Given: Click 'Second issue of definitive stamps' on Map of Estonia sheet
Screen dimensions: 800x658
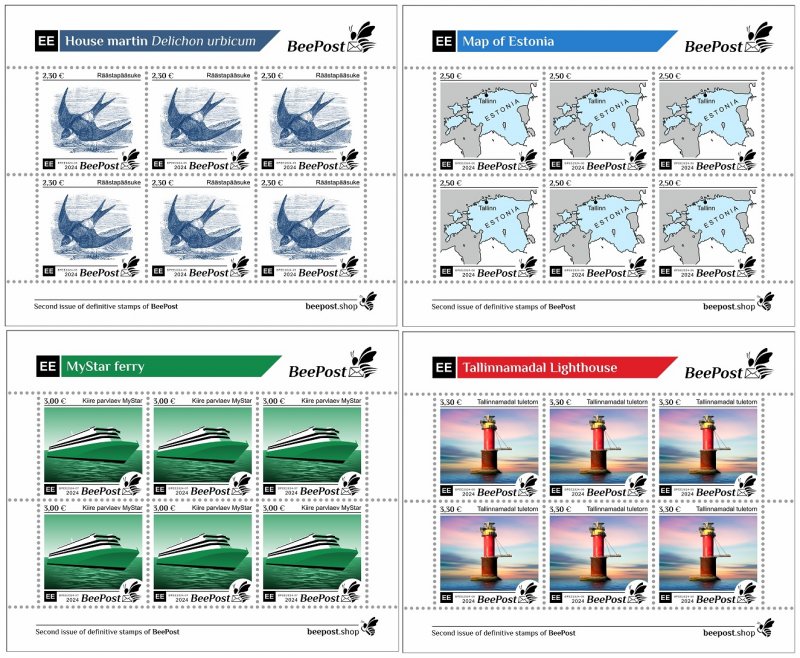Looking at the screenshot, I should 504,307.
